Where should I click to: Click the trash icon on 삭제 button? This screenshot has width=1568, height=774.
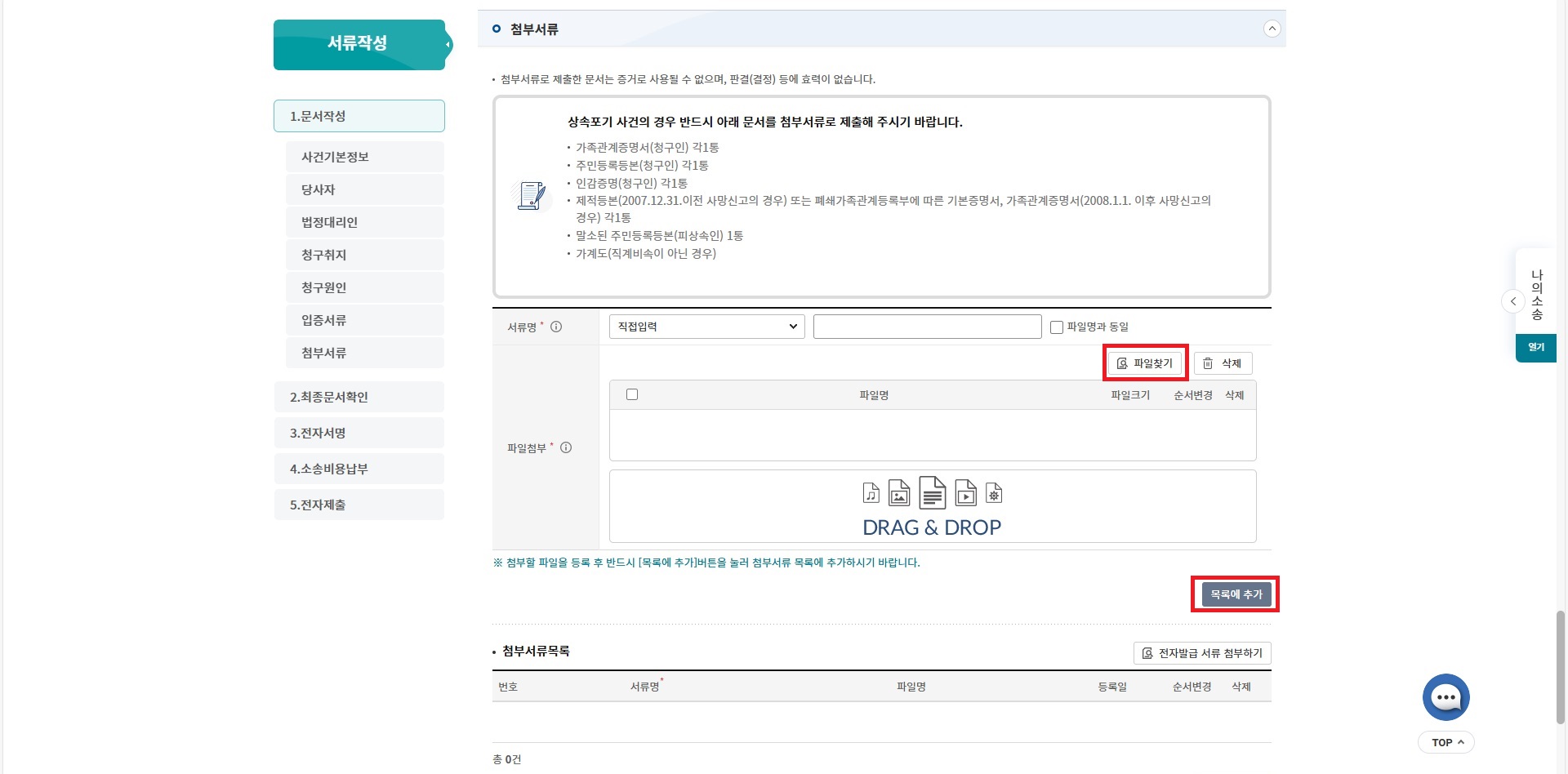tap(1209, 363)
